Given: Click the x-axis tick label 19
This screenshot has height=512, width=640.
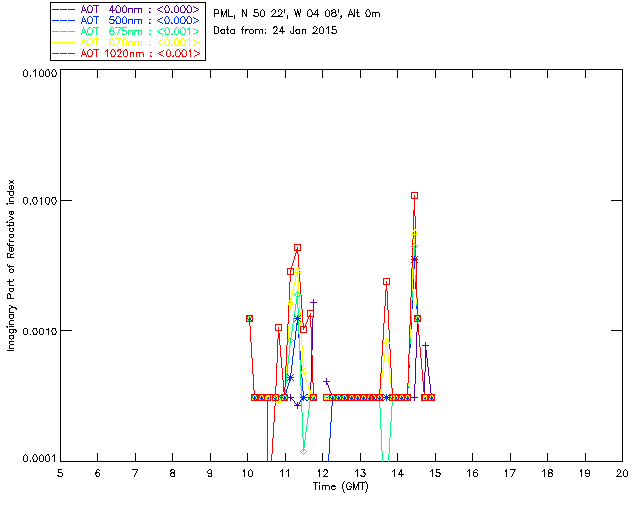Looking at the screenshot, I should pyautogui.click(x=585, y=473).
